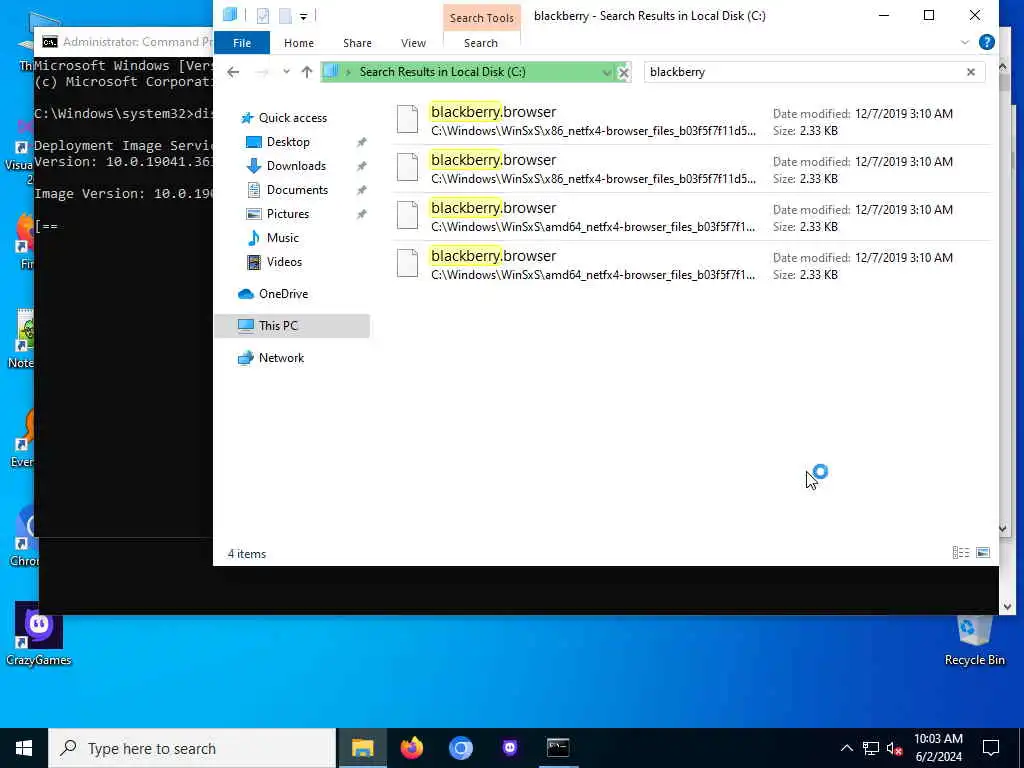Open the File ribbon tab

[242, 43]
